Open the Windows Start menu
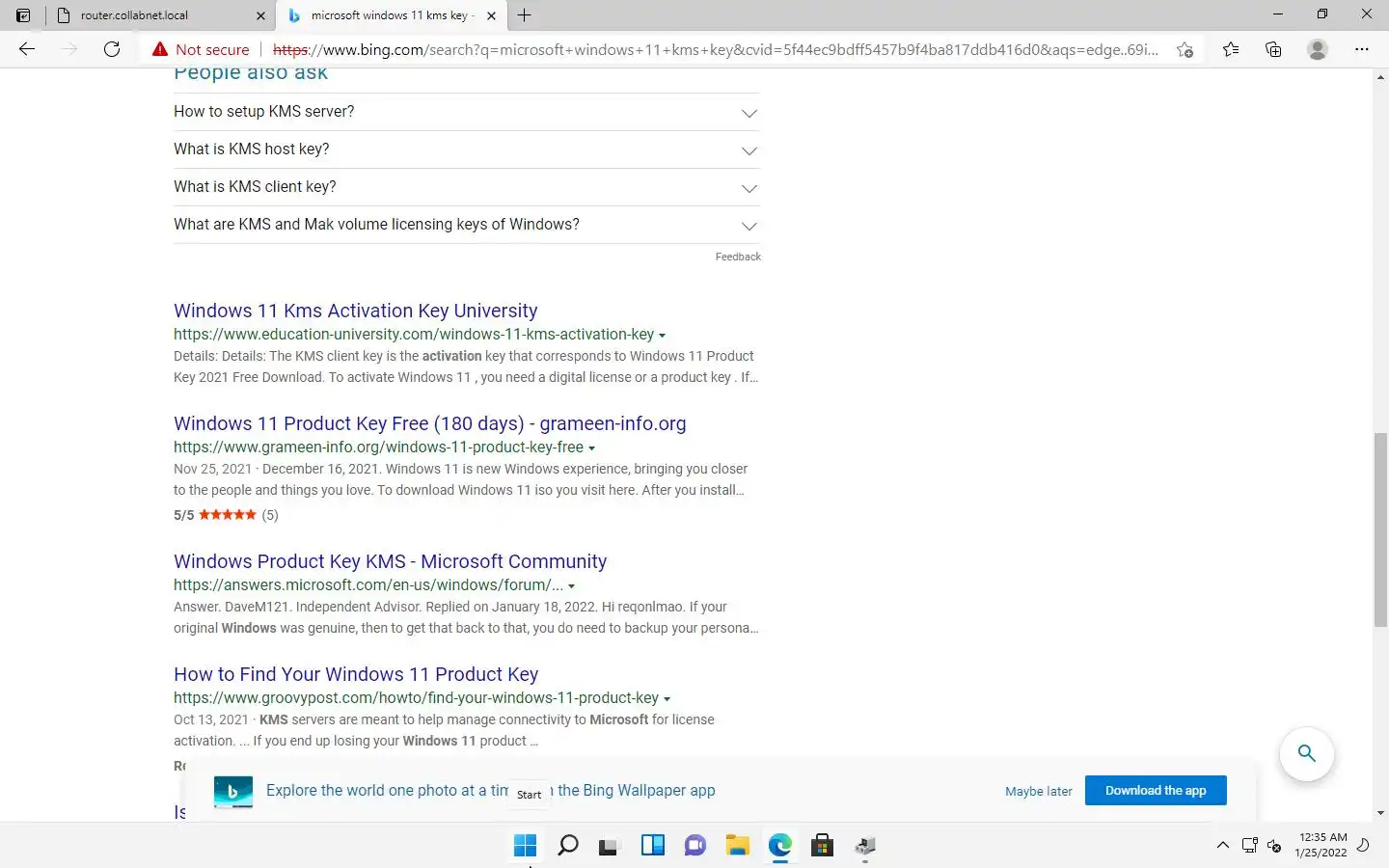Image resolution: width=1389 pixels, height=868 pixels. click(x=525, y=846)
